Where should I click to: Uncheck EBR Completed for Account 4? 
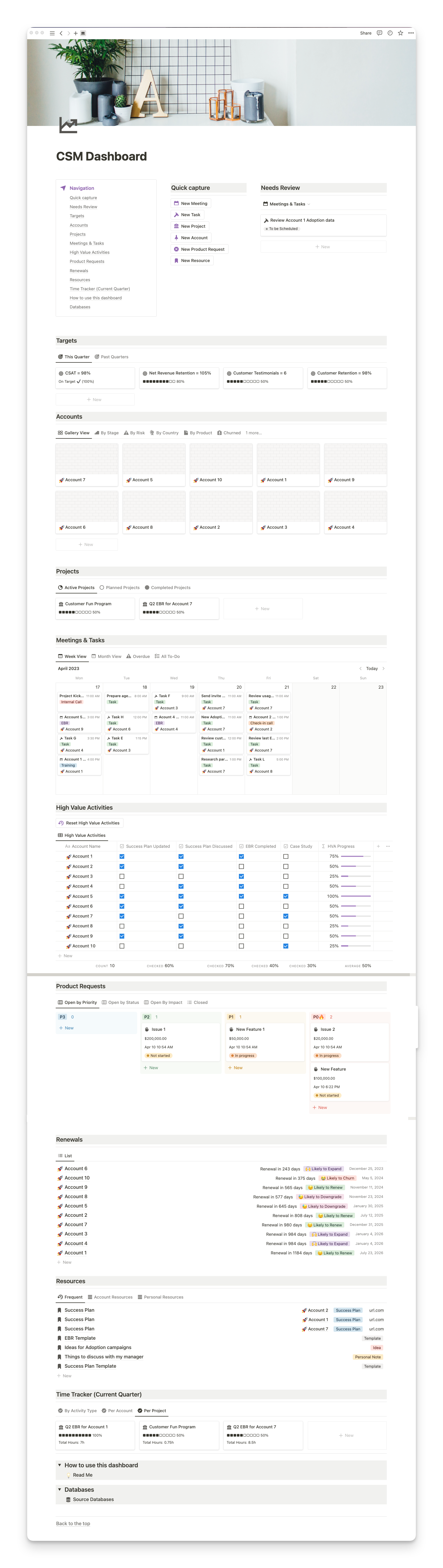pos(242,886)
